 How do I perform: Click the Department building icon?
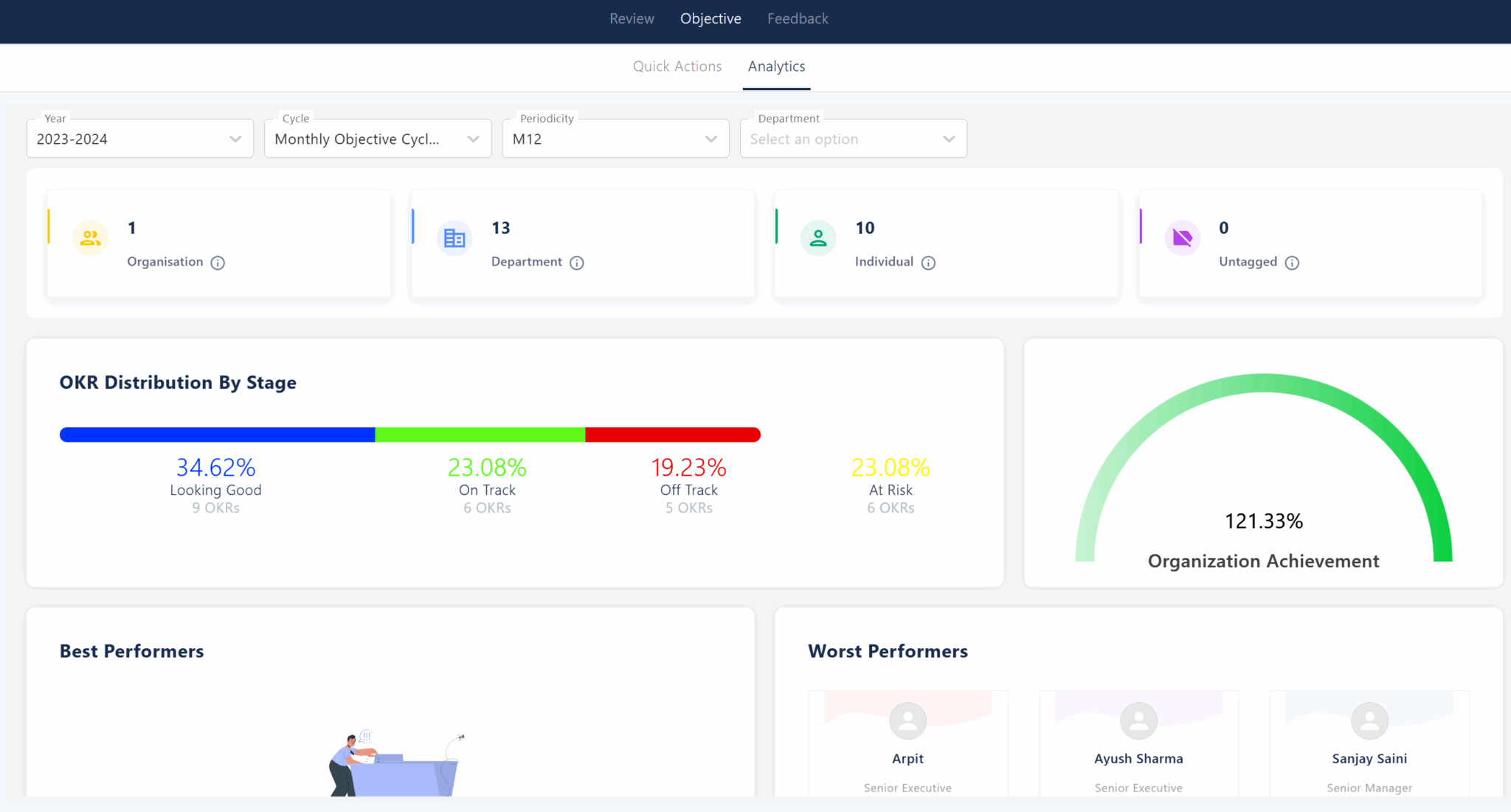pyautogui.click(x=454, y=237)
